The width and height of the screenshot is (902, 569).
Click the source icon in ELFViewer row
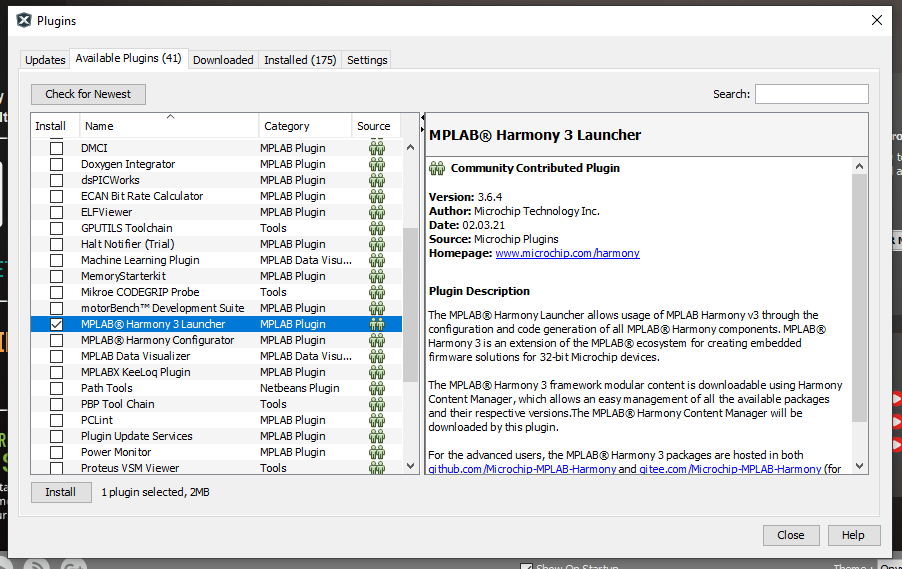coord(377,212)
